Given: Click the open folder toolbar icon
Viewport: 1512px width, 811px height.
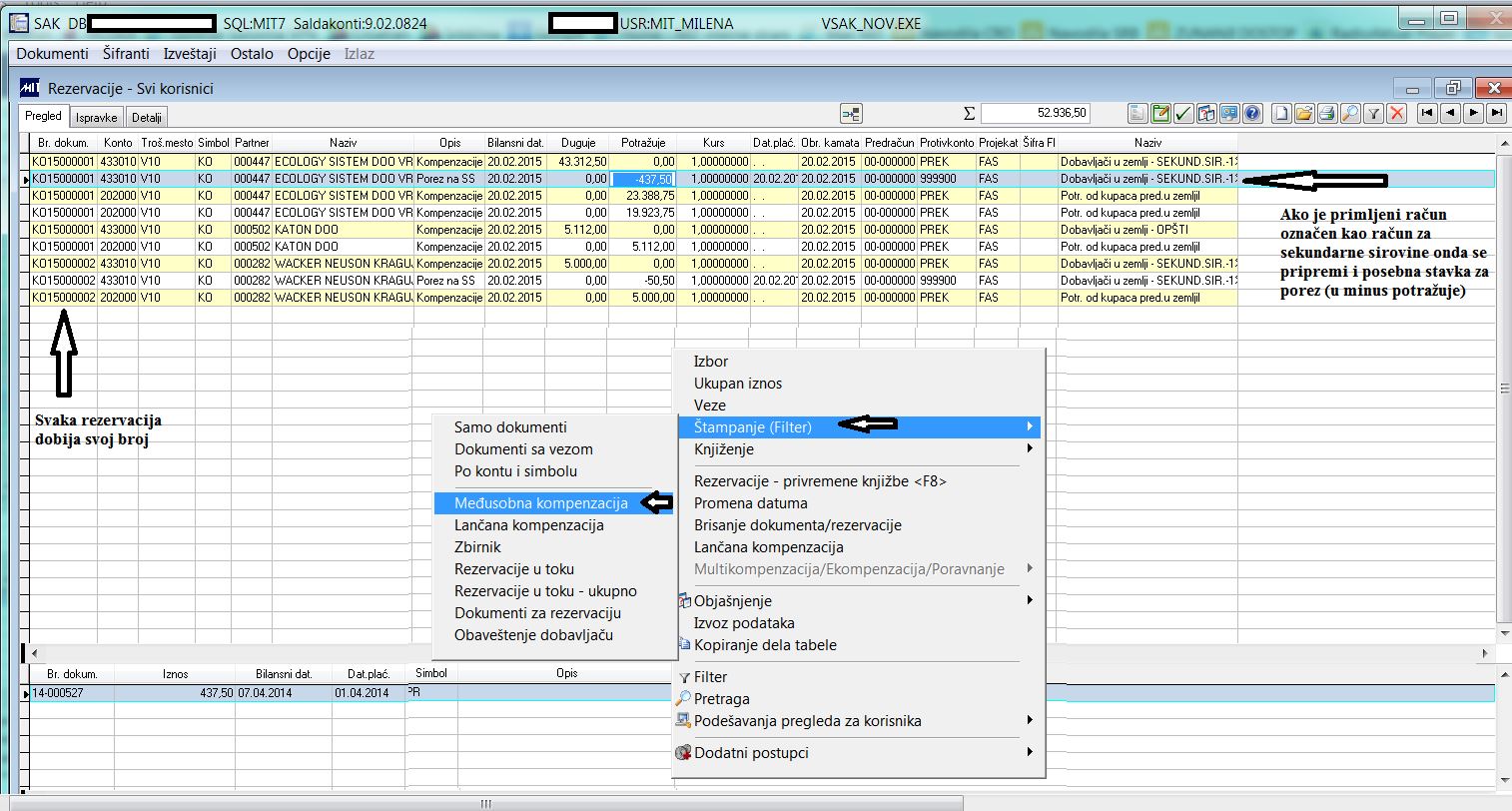Looking at the screenshot, I should [1304, 114].
